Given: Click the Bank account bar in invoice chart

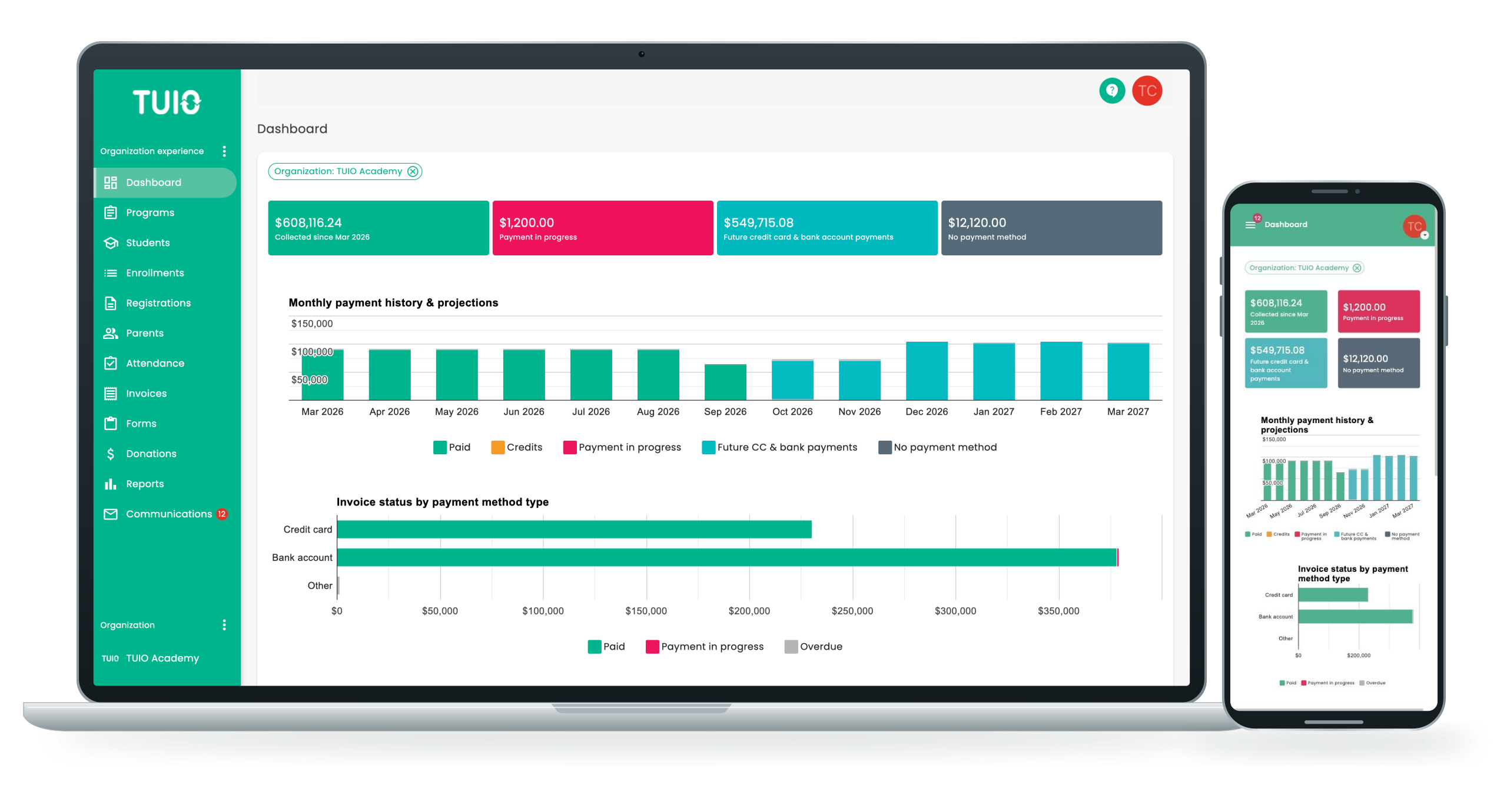Looking at the screenshot, I should tap(726, 557).
